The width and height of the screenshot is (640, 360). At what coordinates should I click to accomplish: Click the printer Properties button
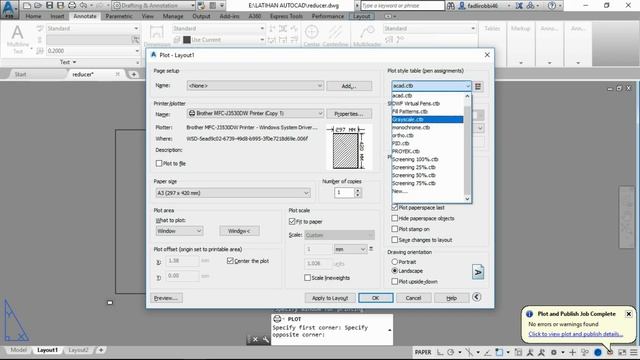349,114
